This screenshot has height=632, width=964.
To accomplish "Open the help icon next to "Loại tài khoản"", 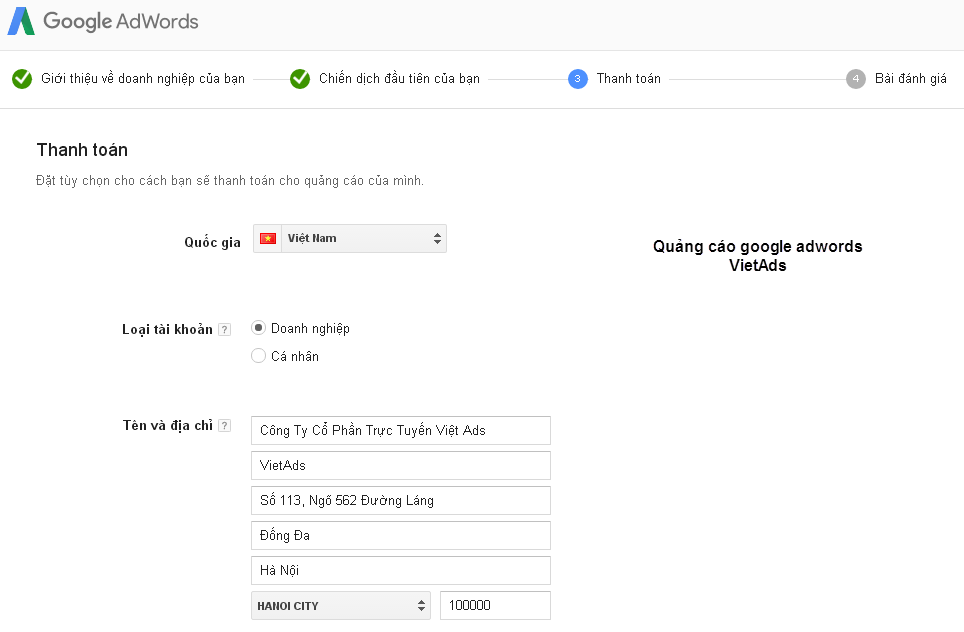I will [227, 328].
